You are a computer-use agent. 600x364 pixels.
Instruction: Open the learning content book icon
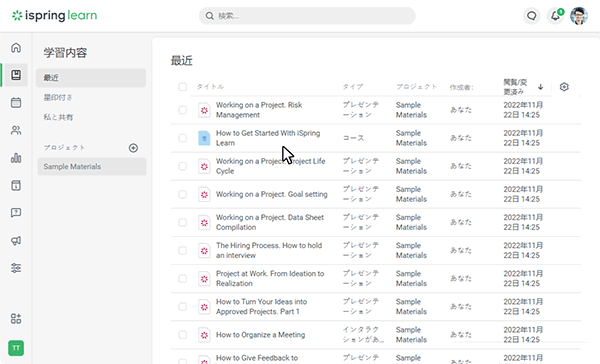tap(16, 75)
